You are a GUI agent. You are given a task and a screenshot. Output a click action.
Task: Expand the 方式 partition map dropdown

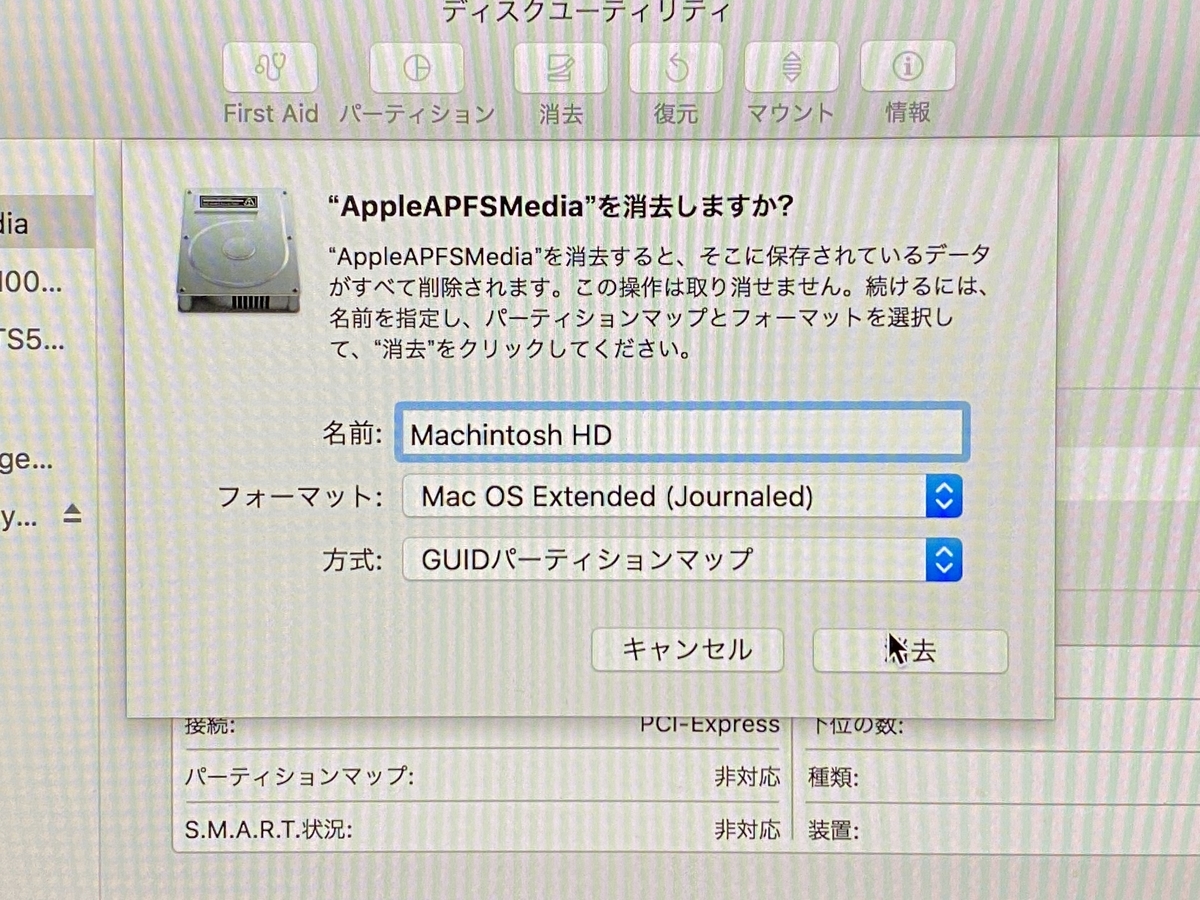[945, 559]
